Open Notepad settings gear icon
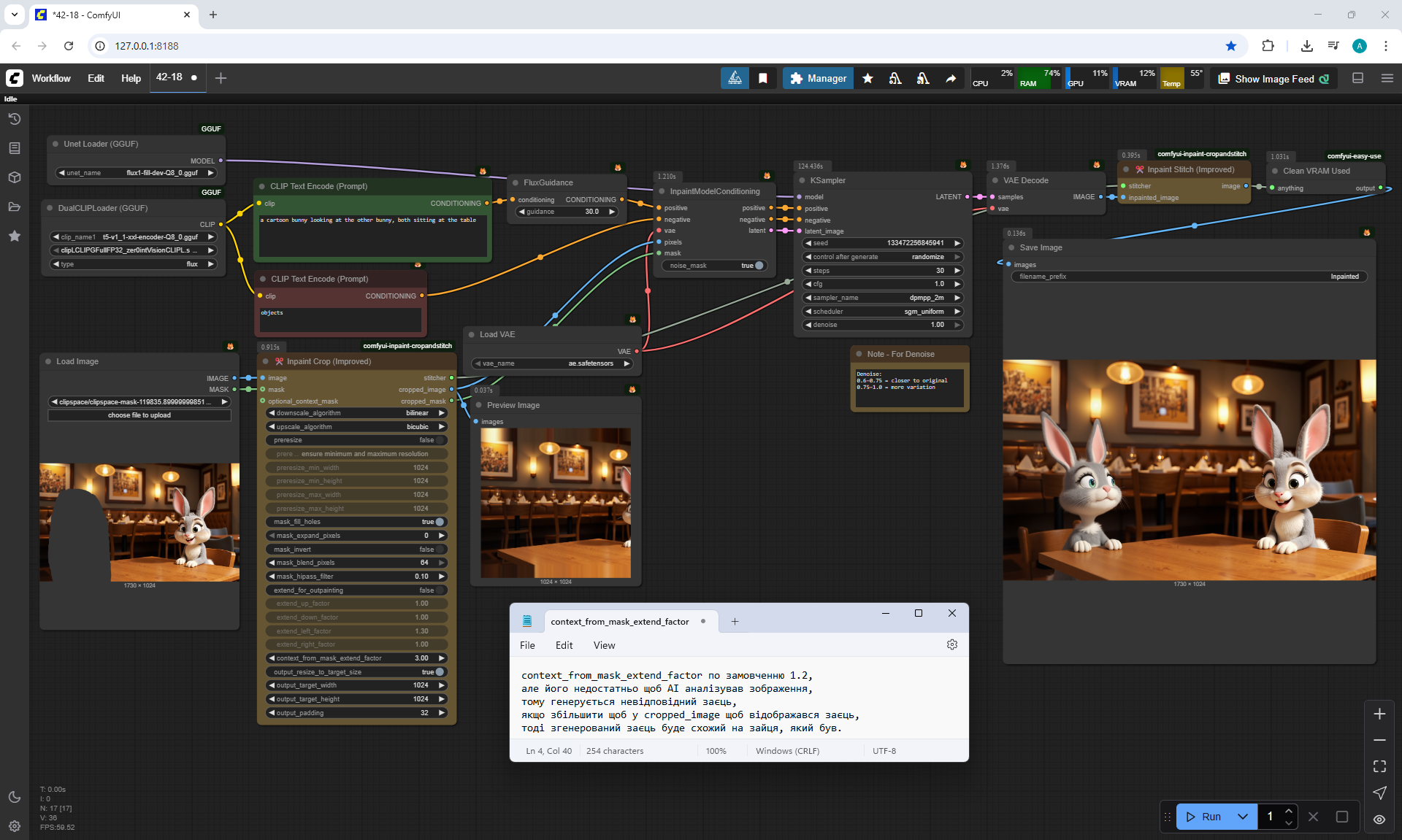This screenshot has height=840, width=1402. pos(951,644)
